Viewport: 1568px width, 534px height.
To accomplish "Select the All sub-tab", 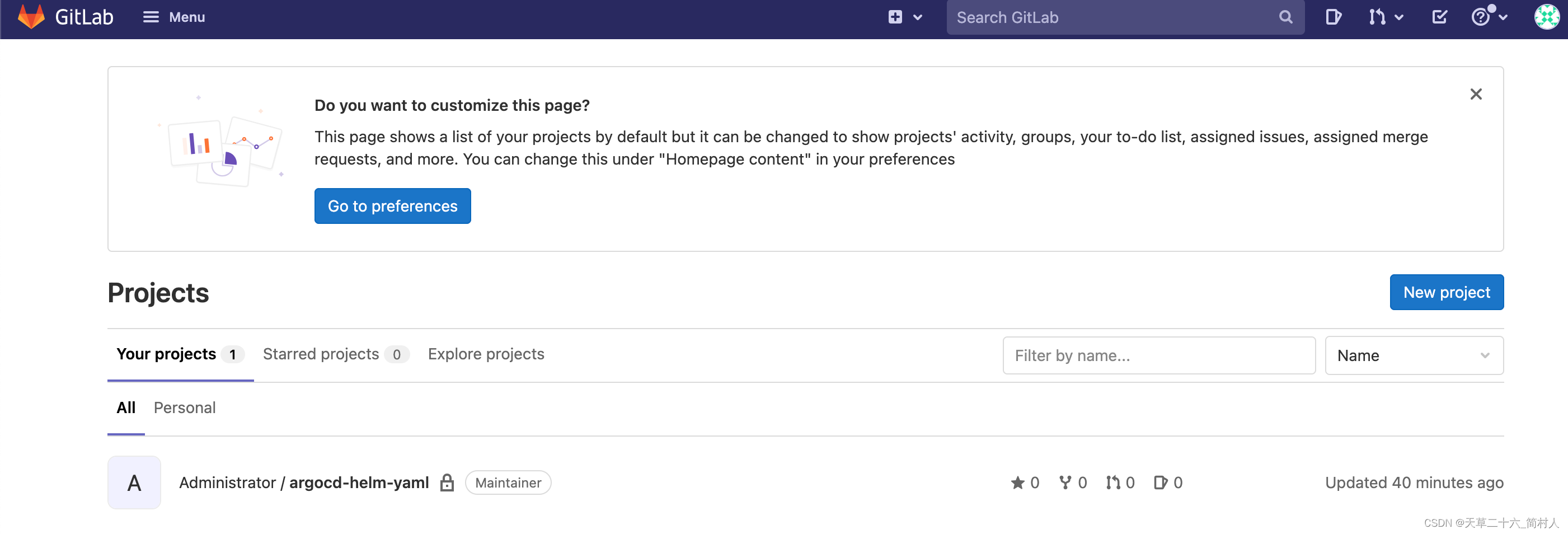I will pos(126,407).
